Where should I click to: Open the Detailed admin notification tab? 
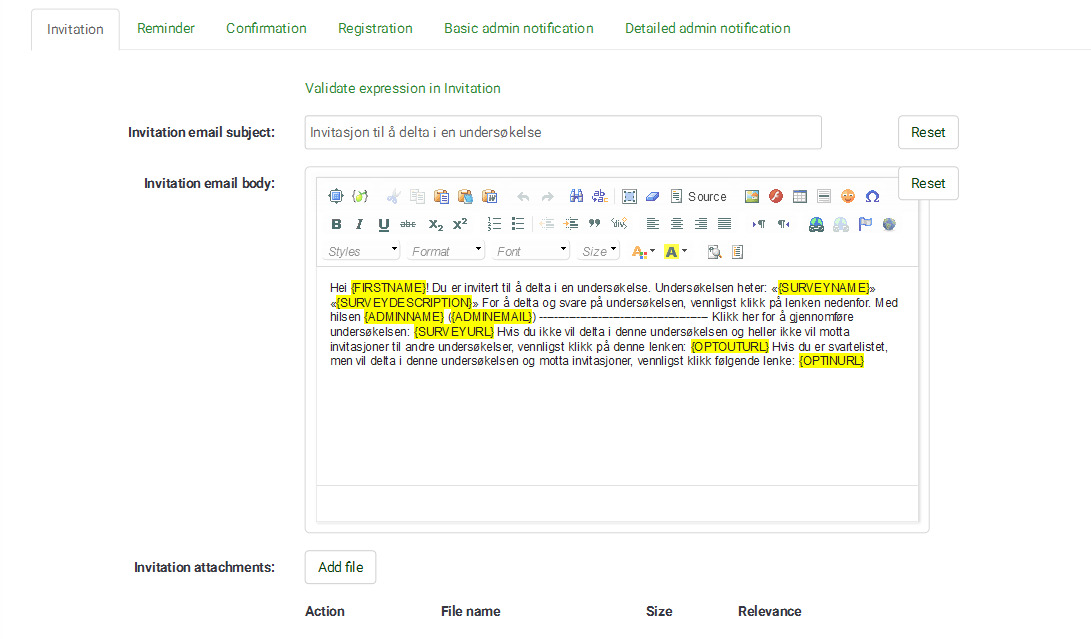coord(707,29)
